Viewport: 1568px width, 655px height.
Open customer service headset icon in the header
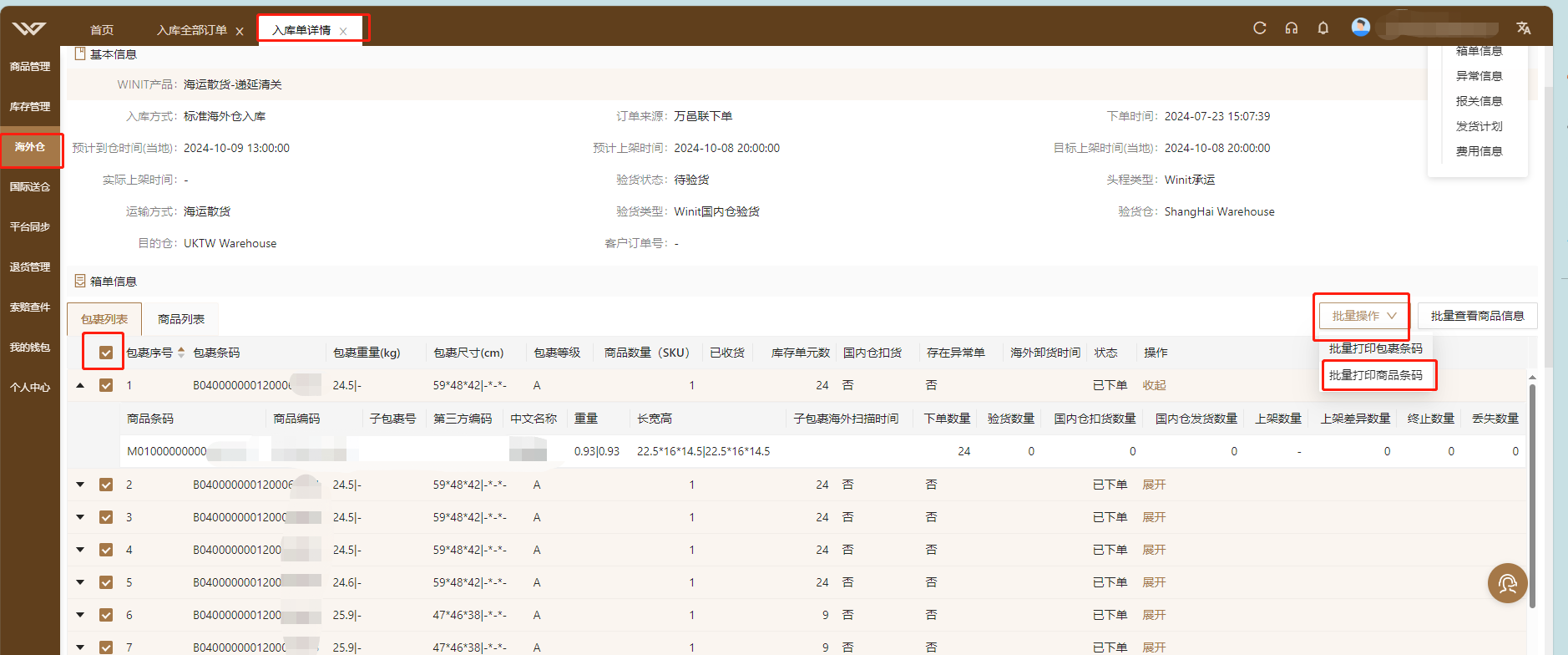coord(1292,28)
